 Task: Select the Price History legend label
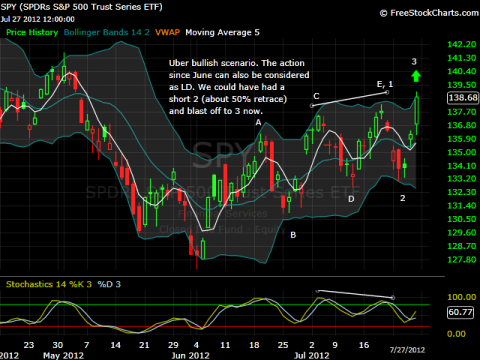[32, 33]
